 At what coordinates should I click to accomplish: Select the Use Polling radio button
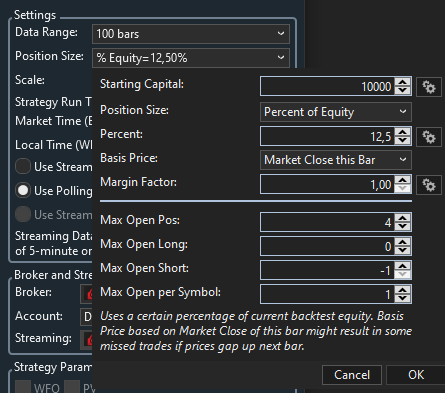tap(23, 190)
